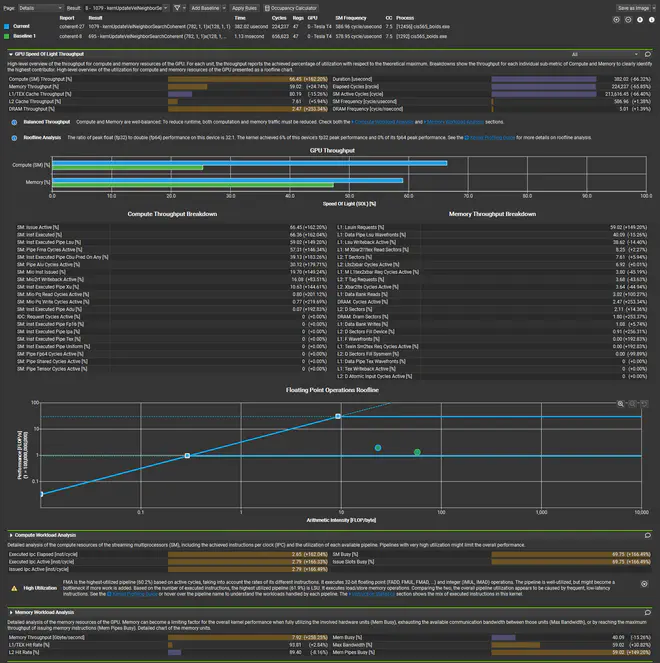Click the blue Current result color square
The image size is (660, 663).
click(x=6, y=26)
